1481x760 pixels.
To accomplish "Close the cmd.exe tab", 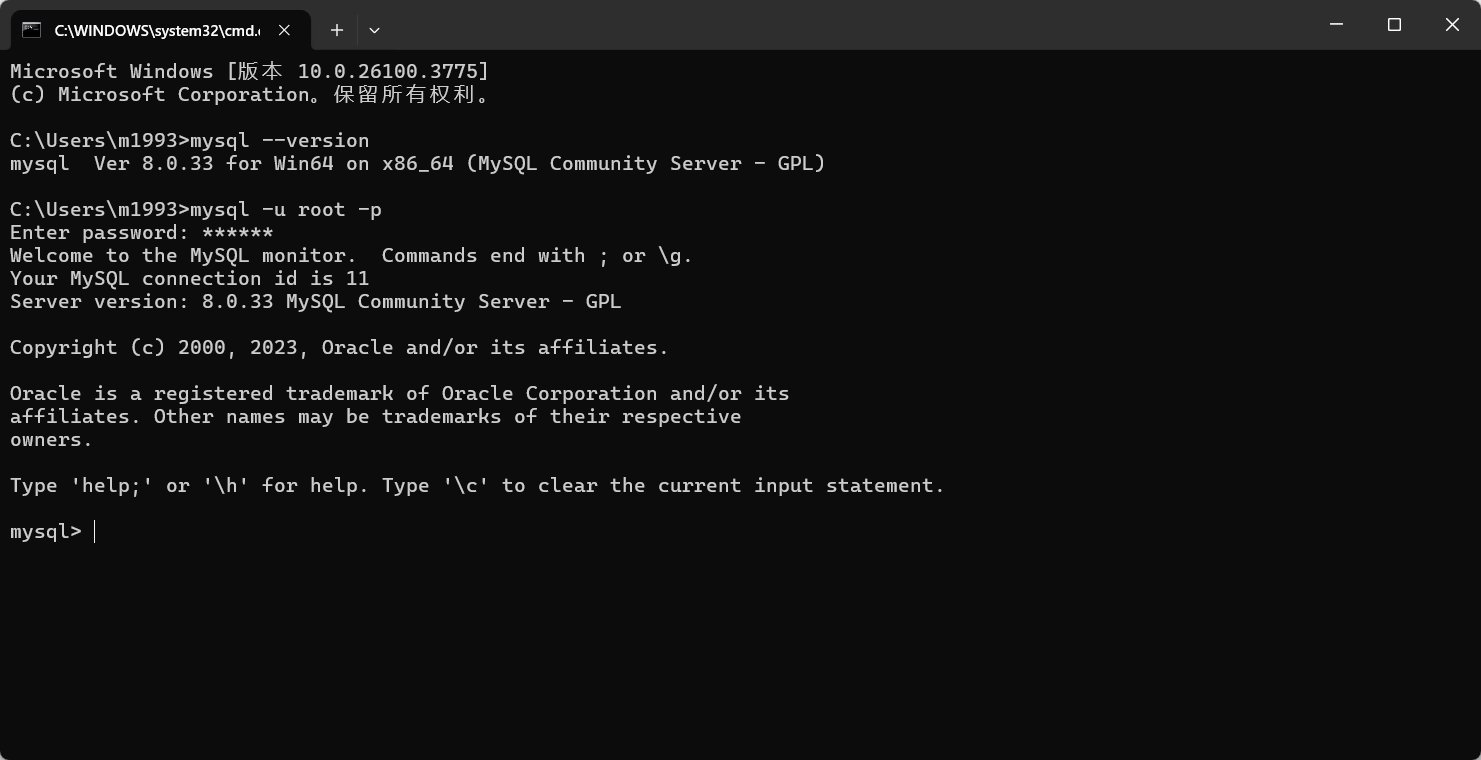I will click(284, 30).
